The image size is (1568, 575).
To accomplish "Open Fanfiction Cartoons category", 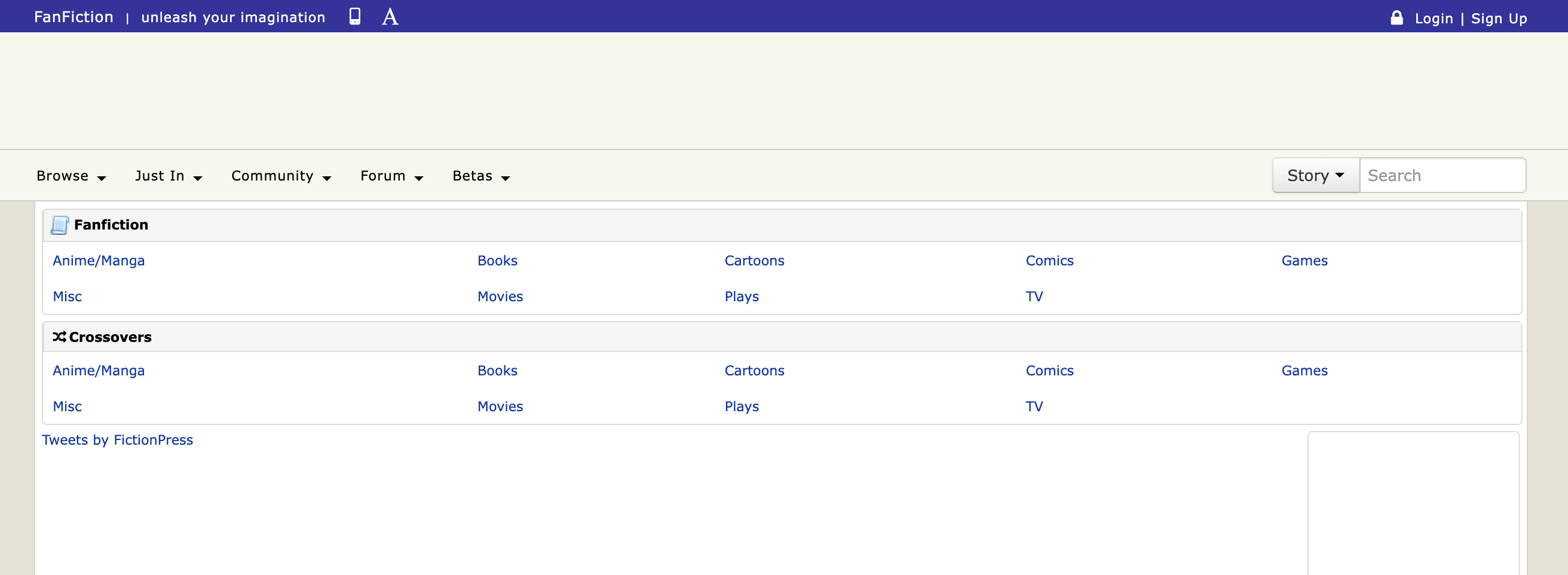I will click(x=754, y=261).
